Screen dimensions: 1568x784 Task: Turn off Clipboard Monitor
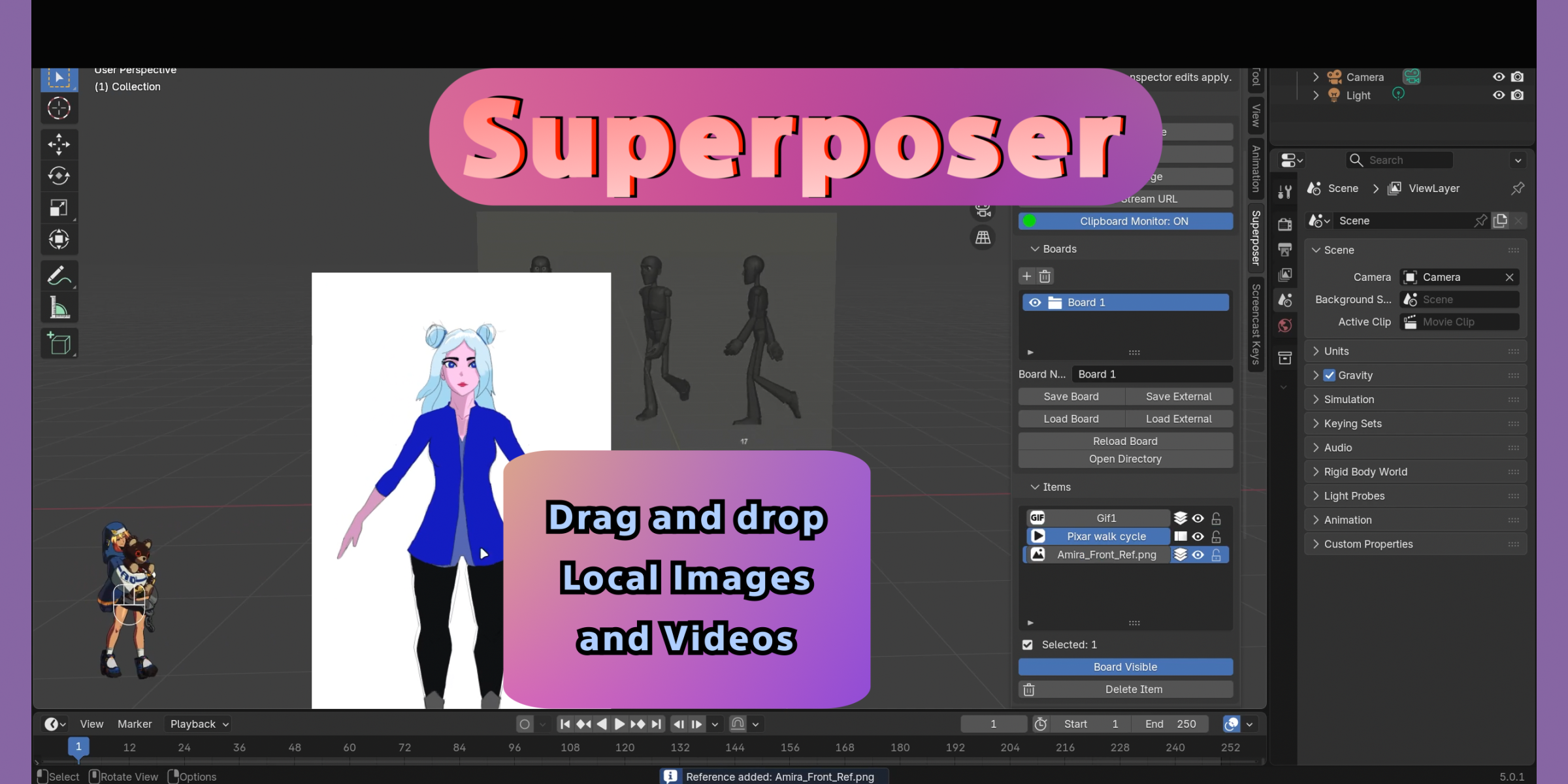[1125, 221]
